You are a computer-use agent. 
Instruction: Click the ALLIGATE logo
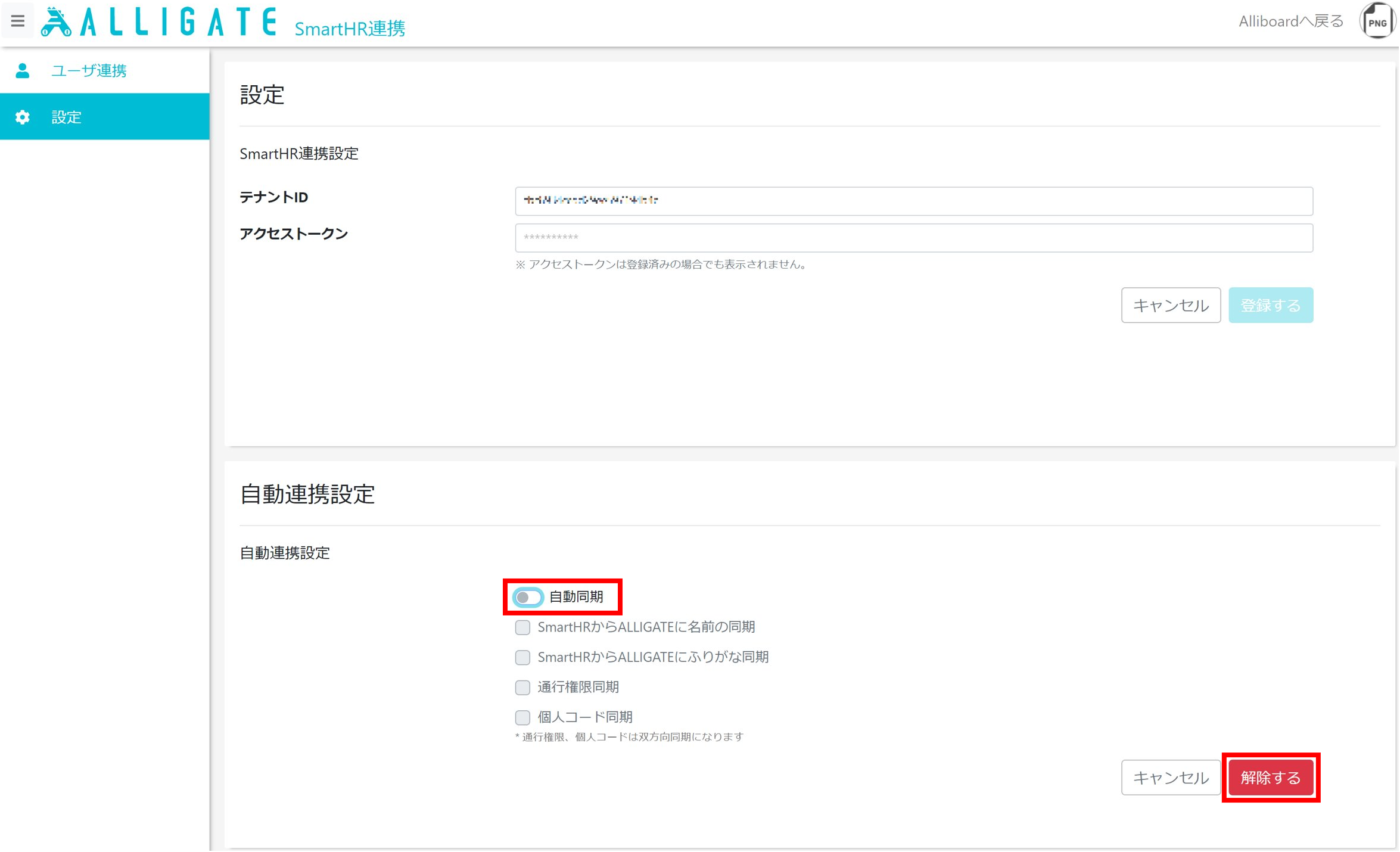tap(159, 22)
